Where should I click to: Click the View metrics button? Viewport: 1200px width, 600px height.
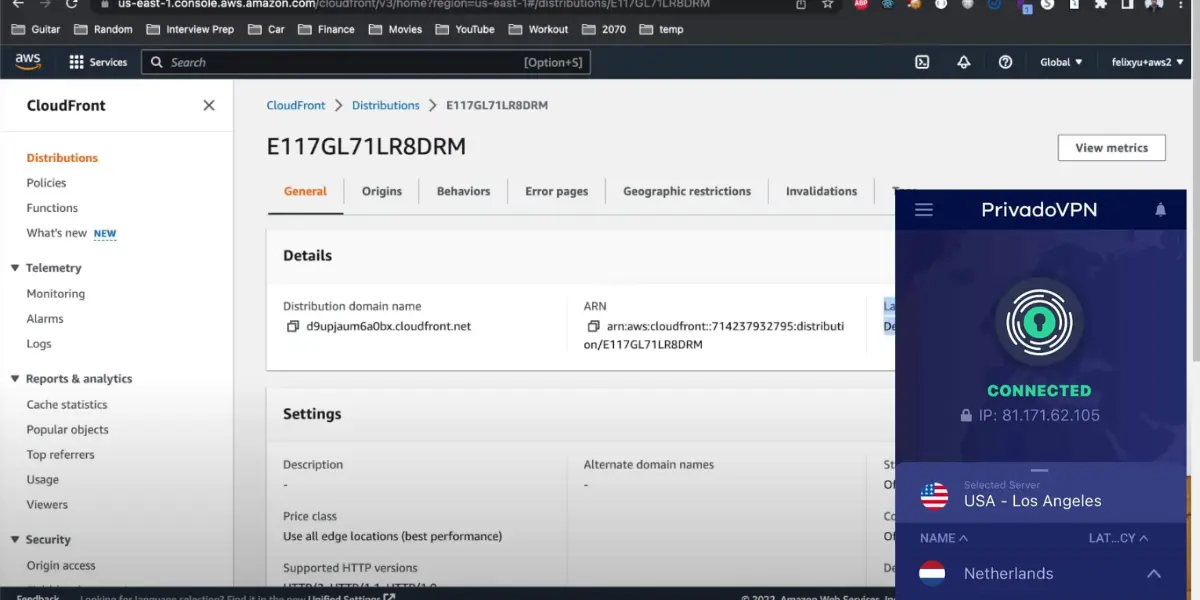pos(1111,148)
